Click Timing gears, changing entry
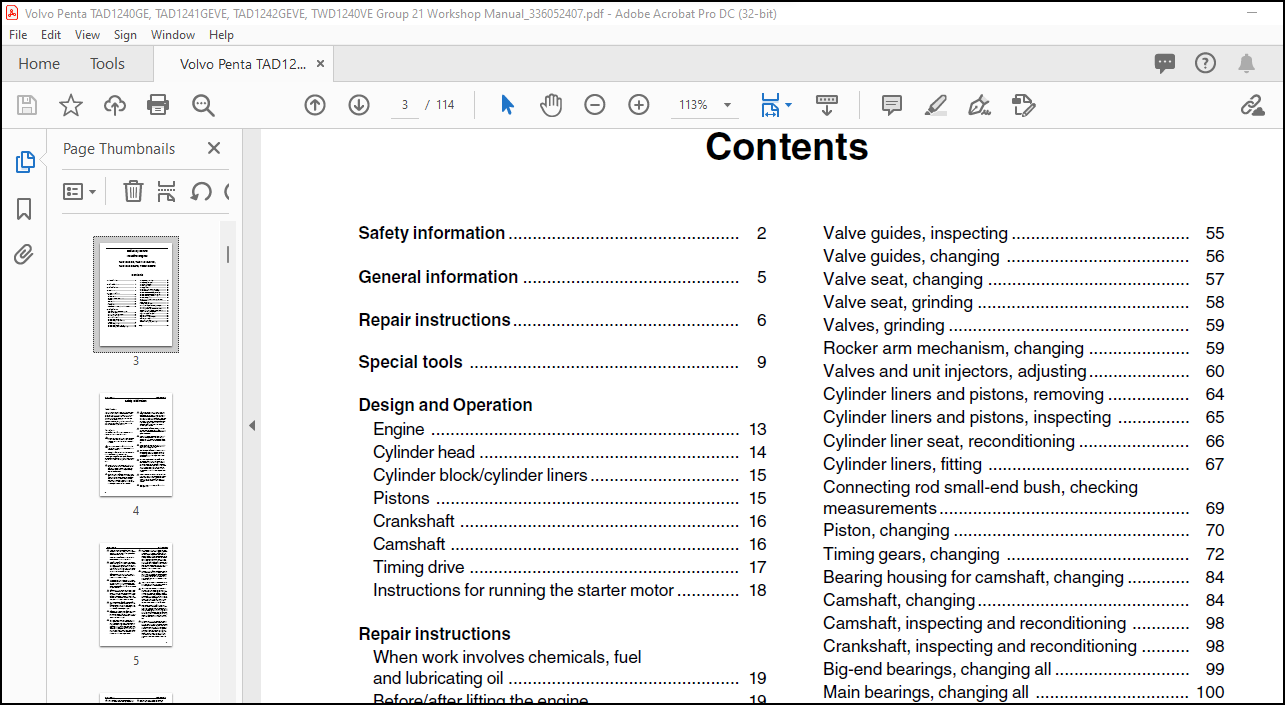This screenshot has width=1285, height=705. point(1024,554)
